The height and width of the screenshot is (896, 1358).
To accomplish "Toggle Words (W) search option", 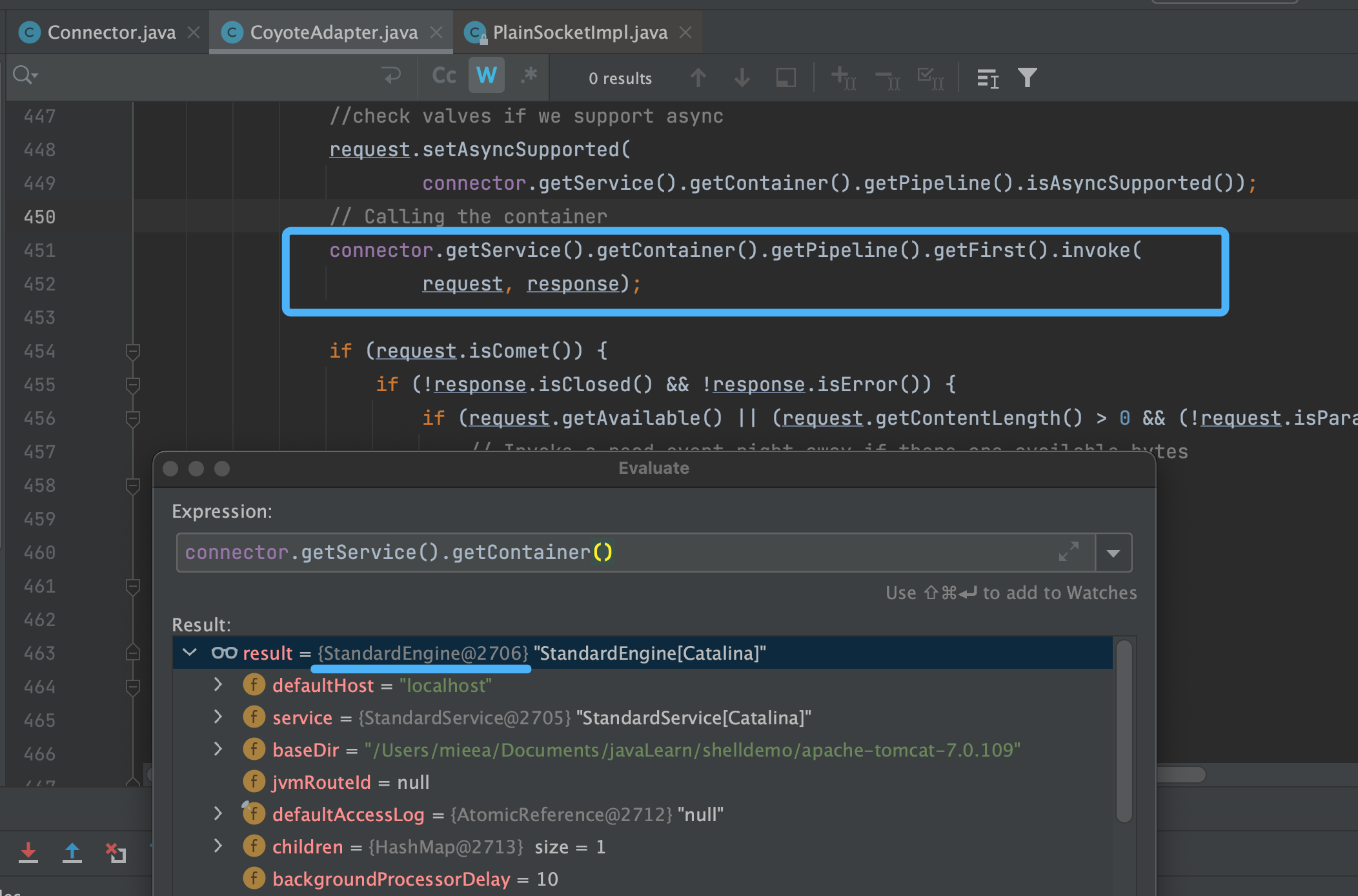I will [487, 76].
